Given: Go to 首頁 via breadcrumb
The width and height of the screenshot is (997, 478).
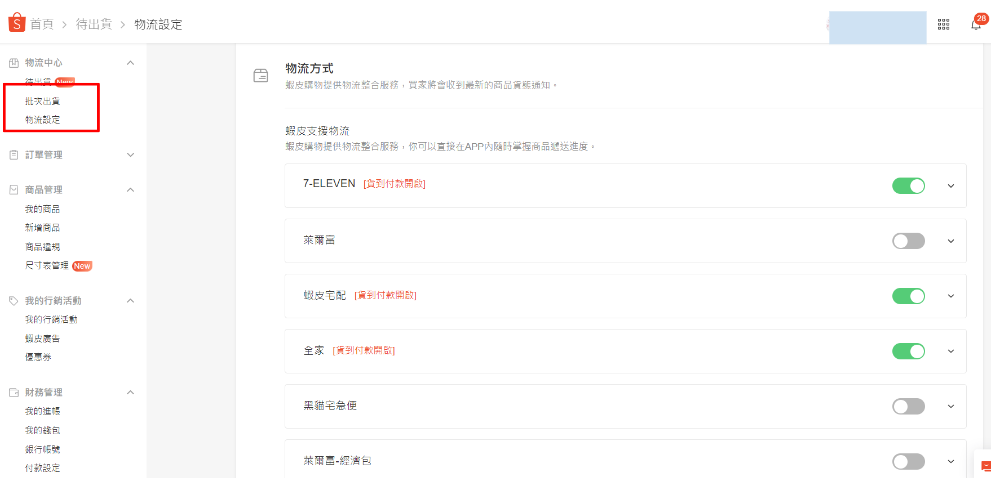Looking at the screenshot, I should pos(41,25).
